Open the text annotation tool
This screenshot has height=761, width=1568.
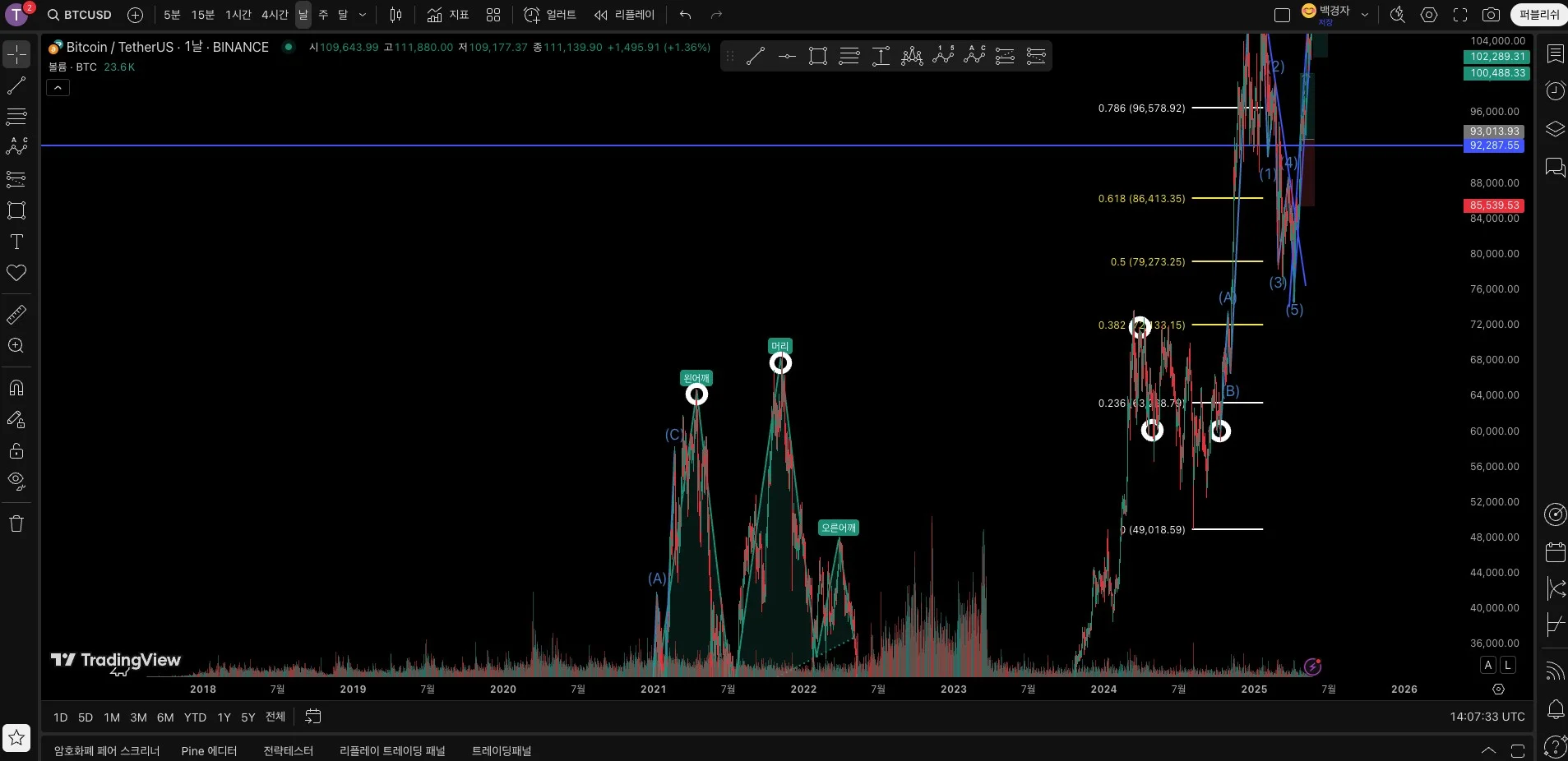tap(16, 242)
